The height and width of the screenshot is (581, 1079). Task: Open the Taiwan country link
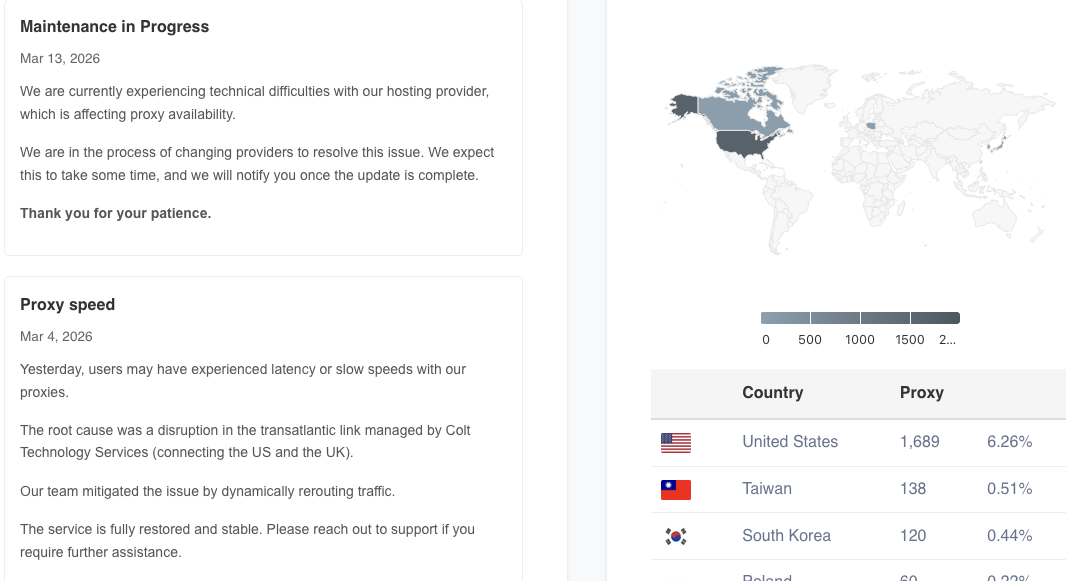tap(767, 489)
